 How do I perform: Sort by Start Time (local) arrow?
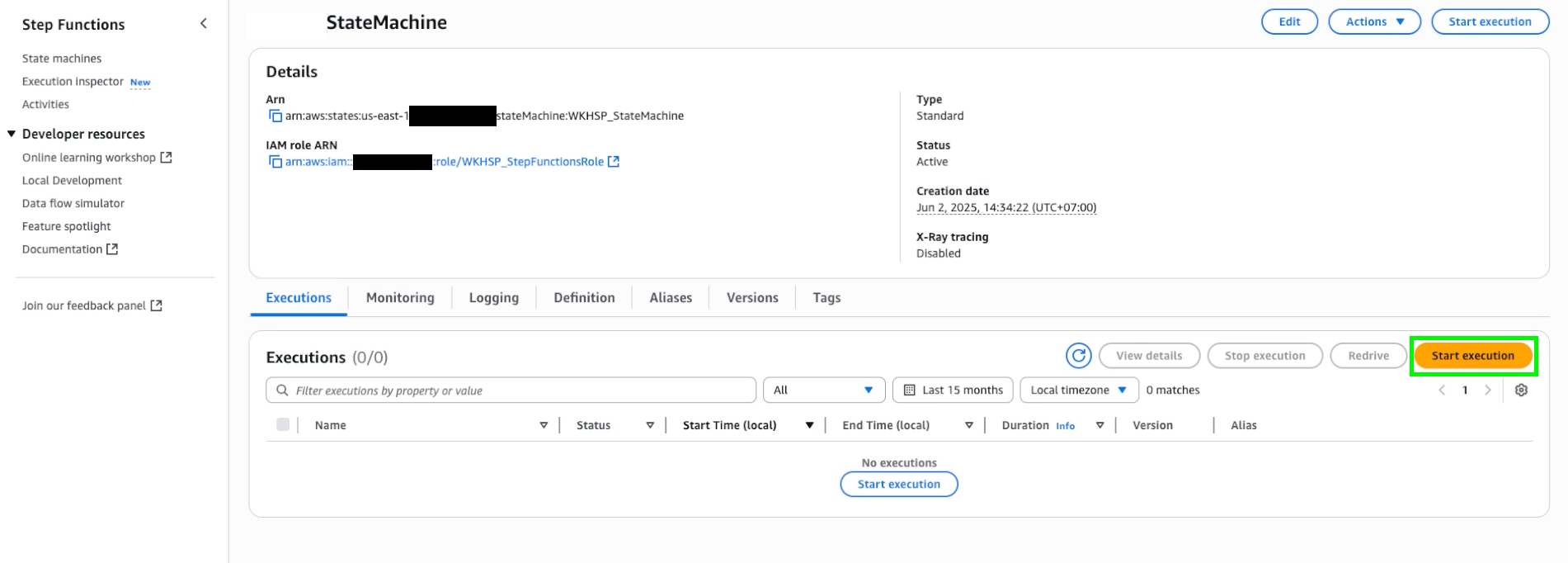[x=810, y=426]
